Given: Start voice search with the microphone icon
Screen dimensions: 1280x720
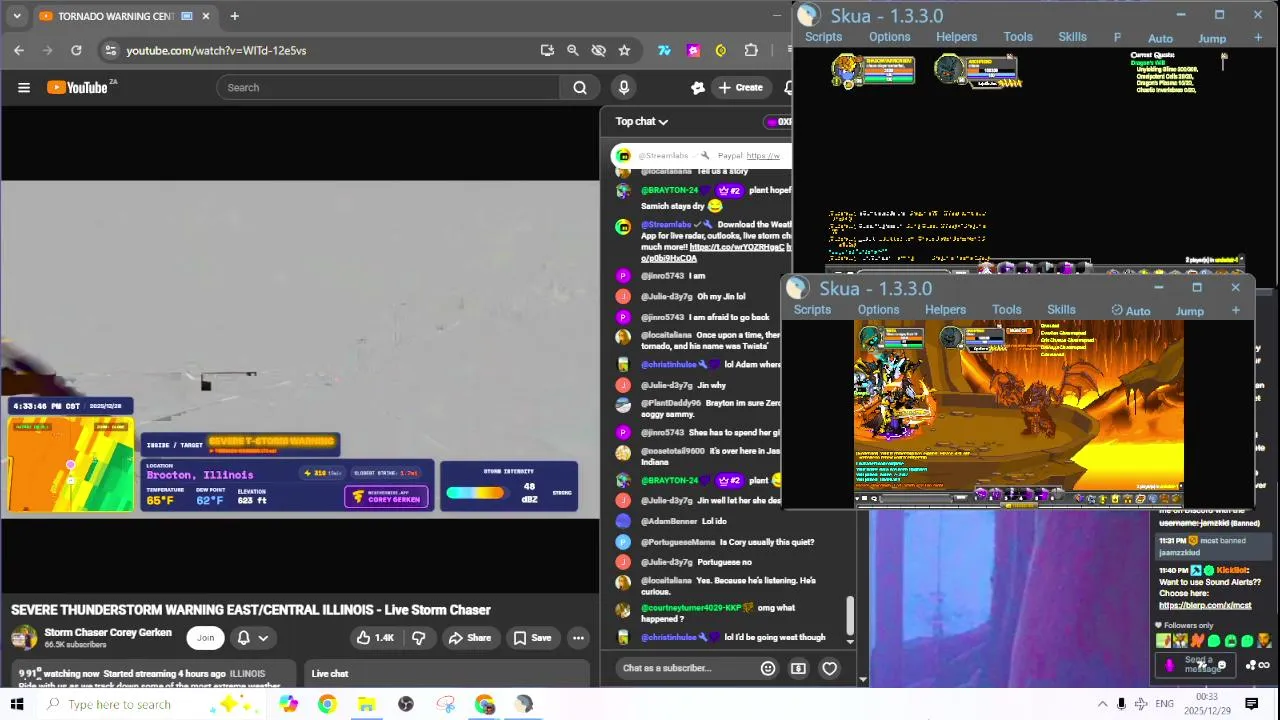Looking at the screenshot, I should (x=624, y=88).
